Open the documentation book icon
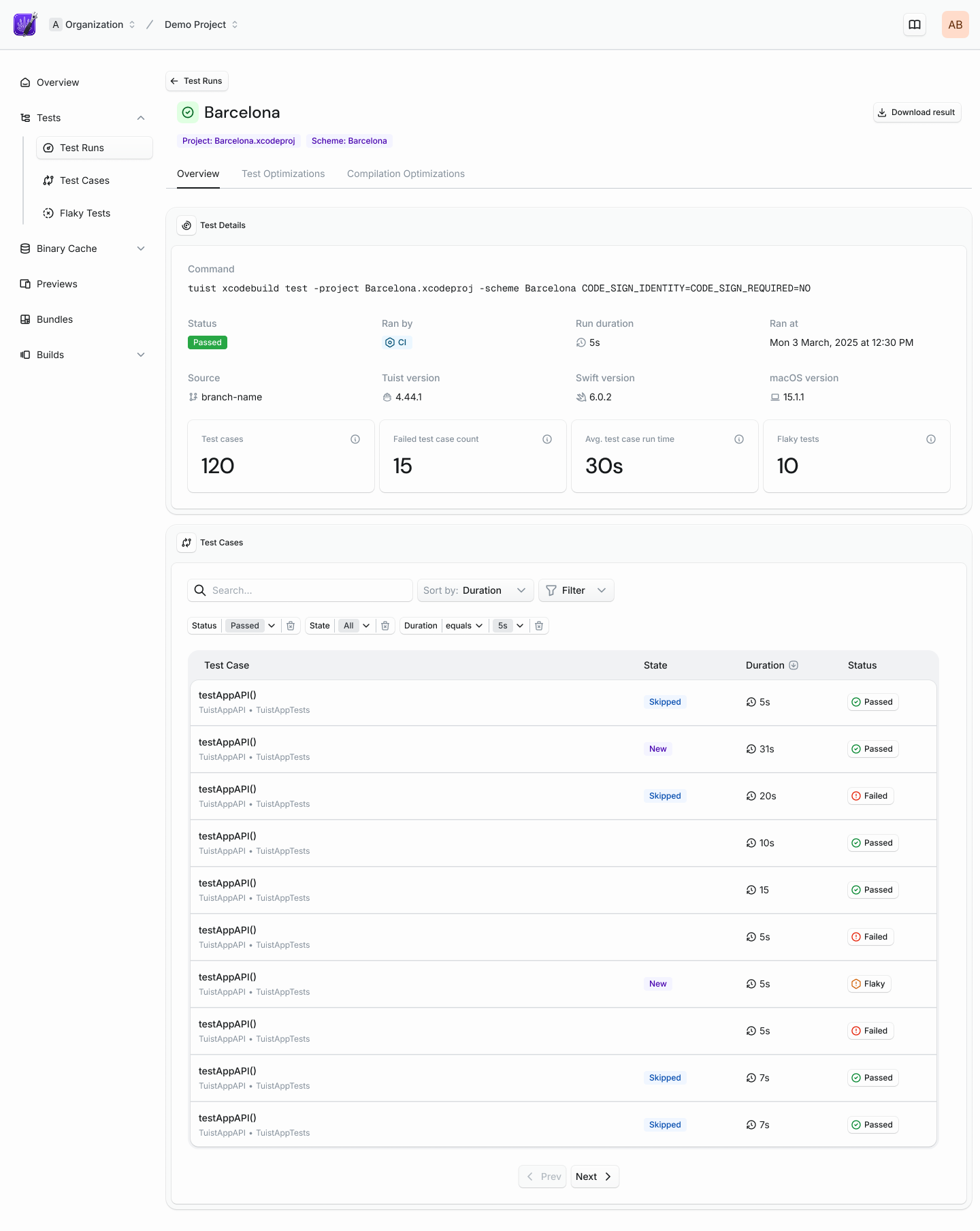The height and width of the screenshot is (1231, 980). [915, 25]
